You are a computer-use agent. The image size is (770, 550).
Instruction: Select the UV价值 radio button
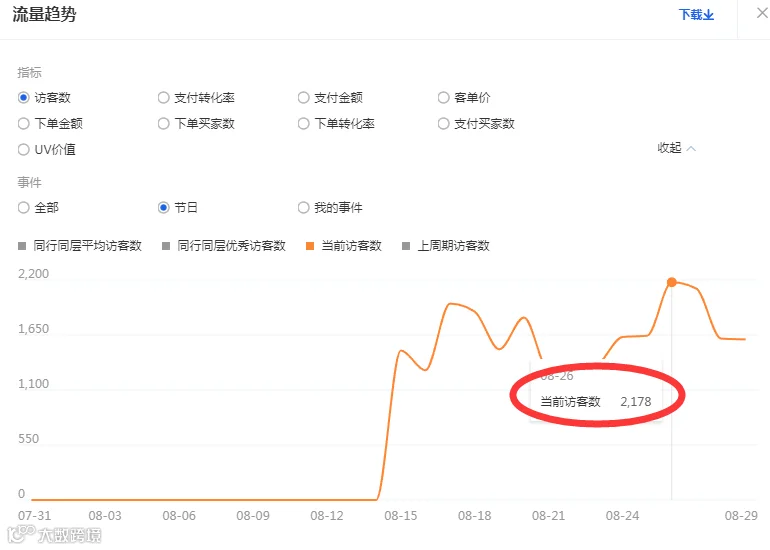pyautogui.click(x=24, y=149)
